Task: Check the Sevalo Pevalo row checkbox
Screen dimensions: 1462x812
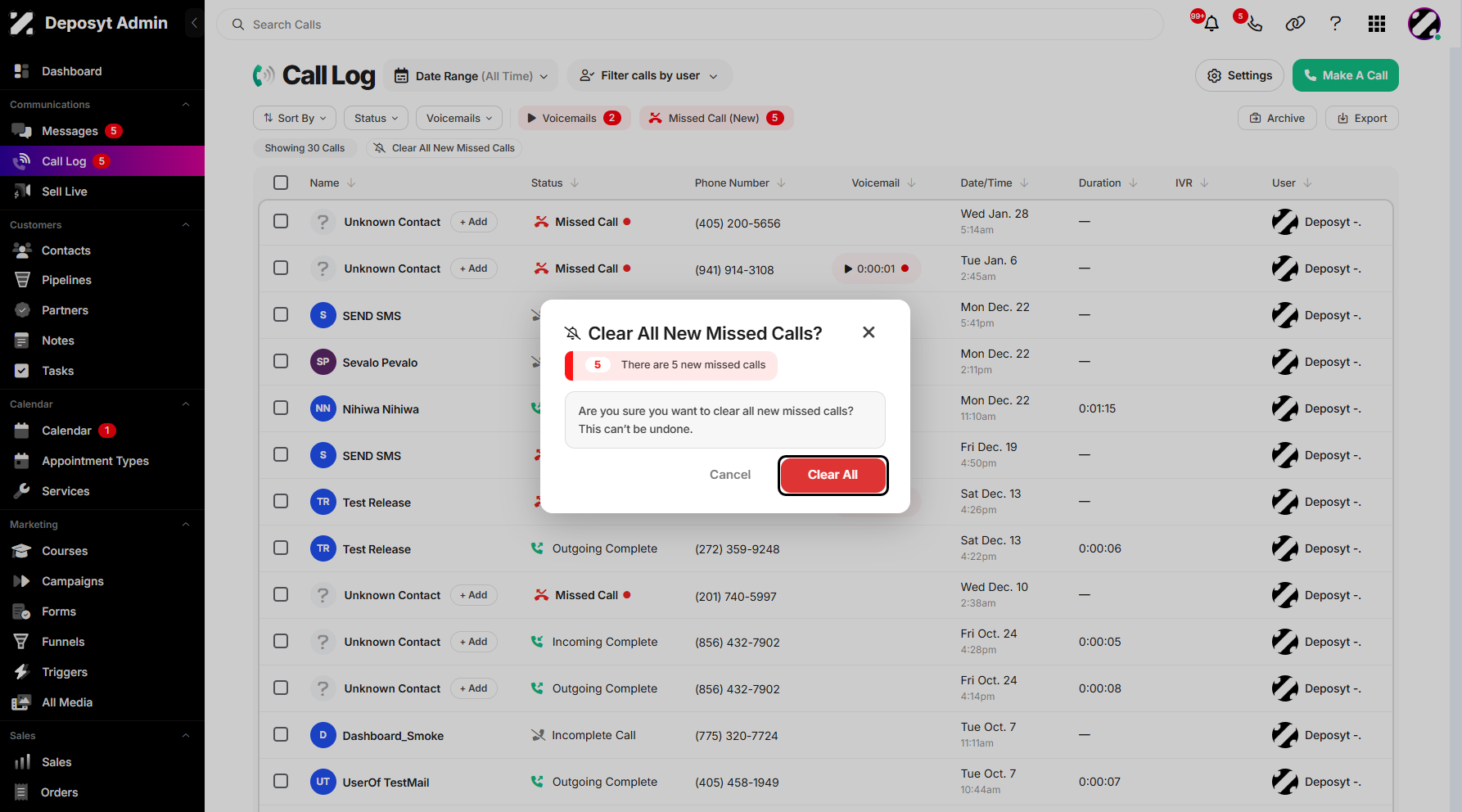Action: pyautogui.click(x=281, y=361)
